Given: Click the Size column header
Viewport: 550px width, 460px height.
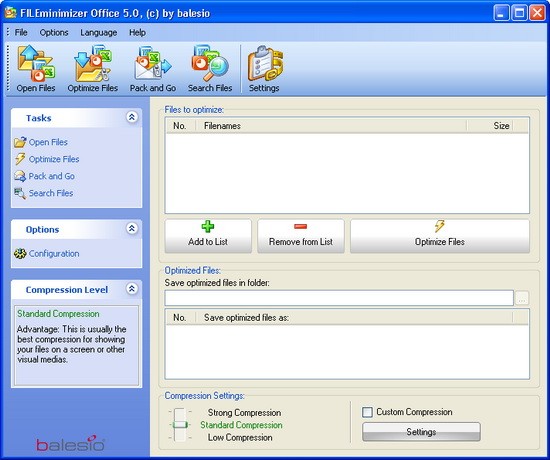Looking at the screenshot, I should 490,126.
